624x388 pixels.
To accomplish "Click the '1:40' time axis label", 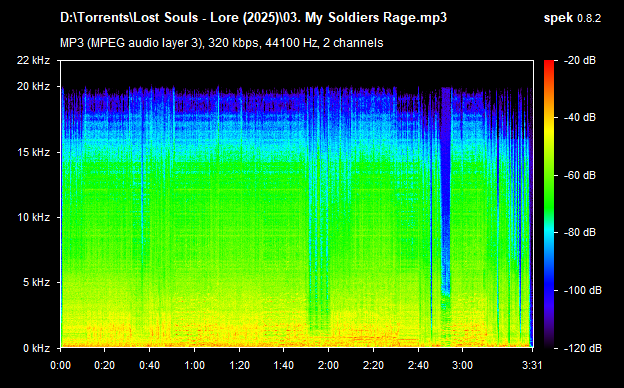I will tap(284, 365).
